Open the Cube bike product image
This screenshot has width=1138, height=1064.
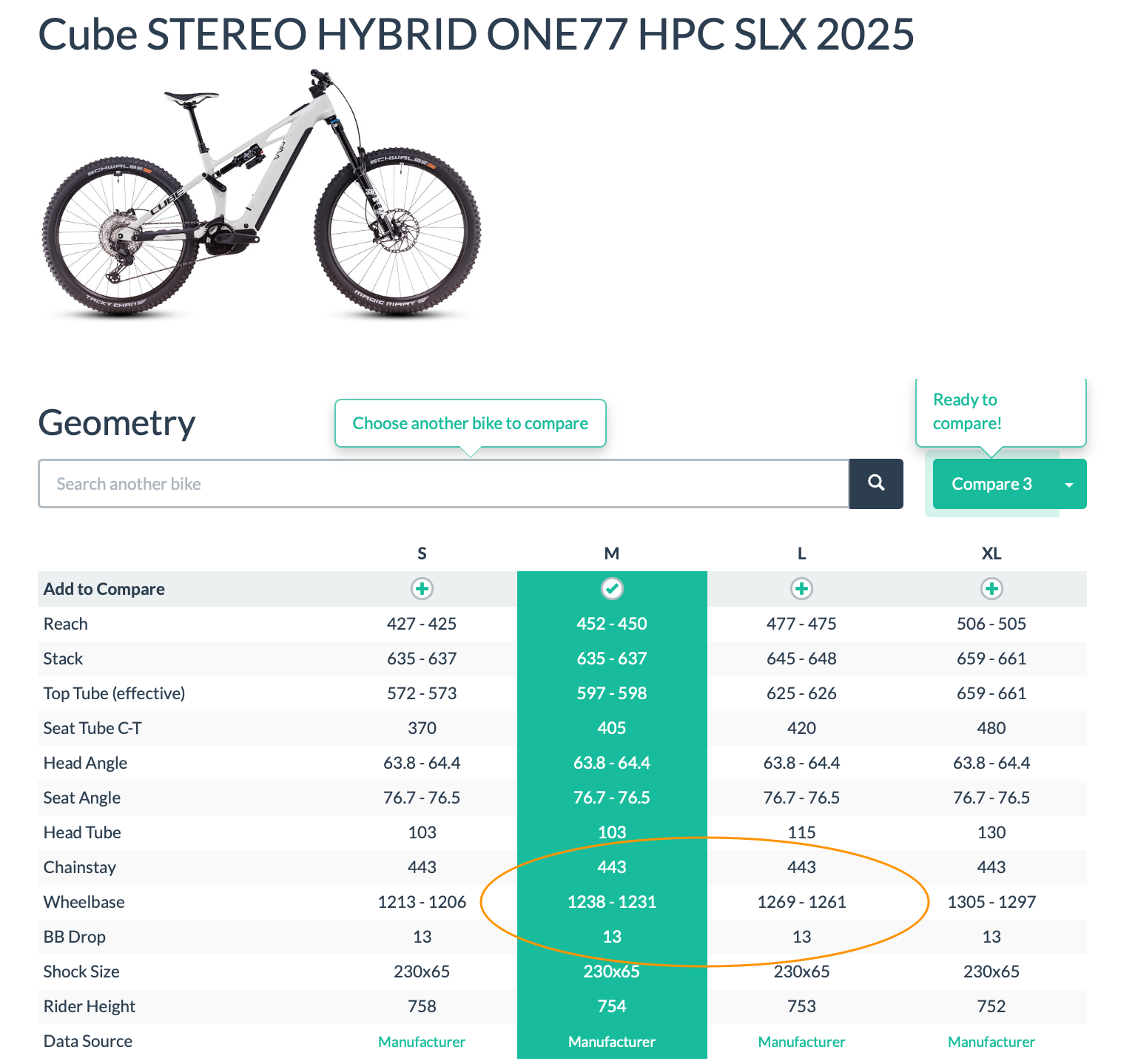point(261,194)
